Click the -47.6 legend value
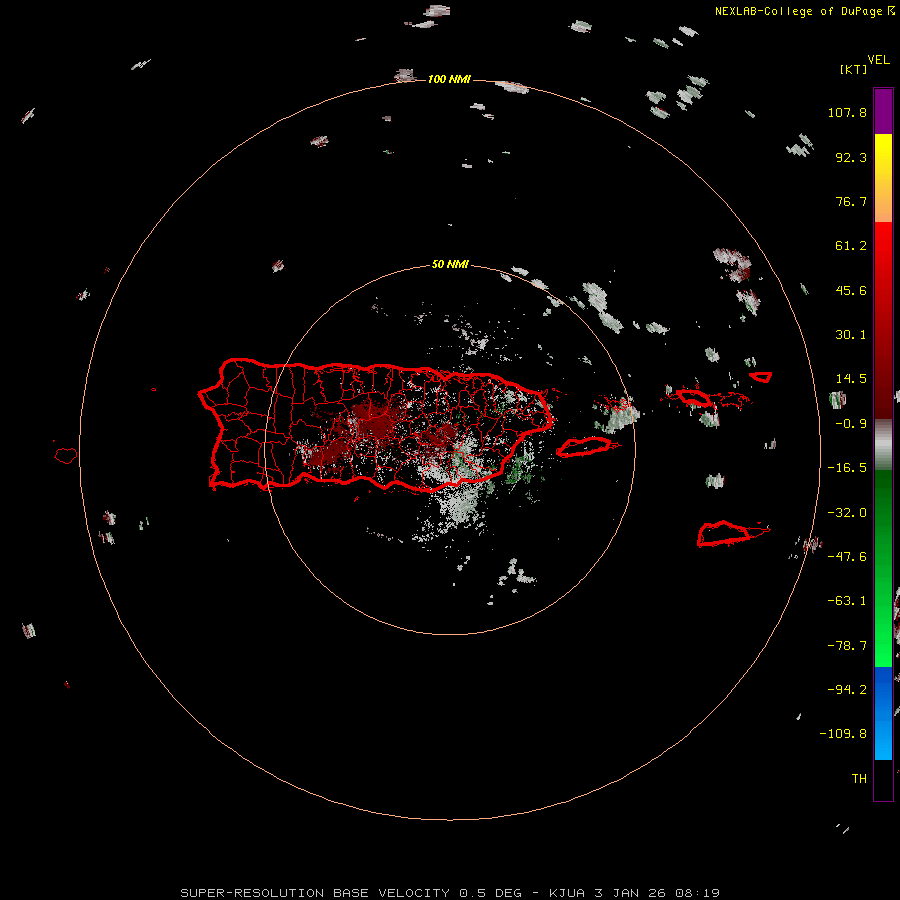Screen dimensions: 900x900 coord(847,557)
